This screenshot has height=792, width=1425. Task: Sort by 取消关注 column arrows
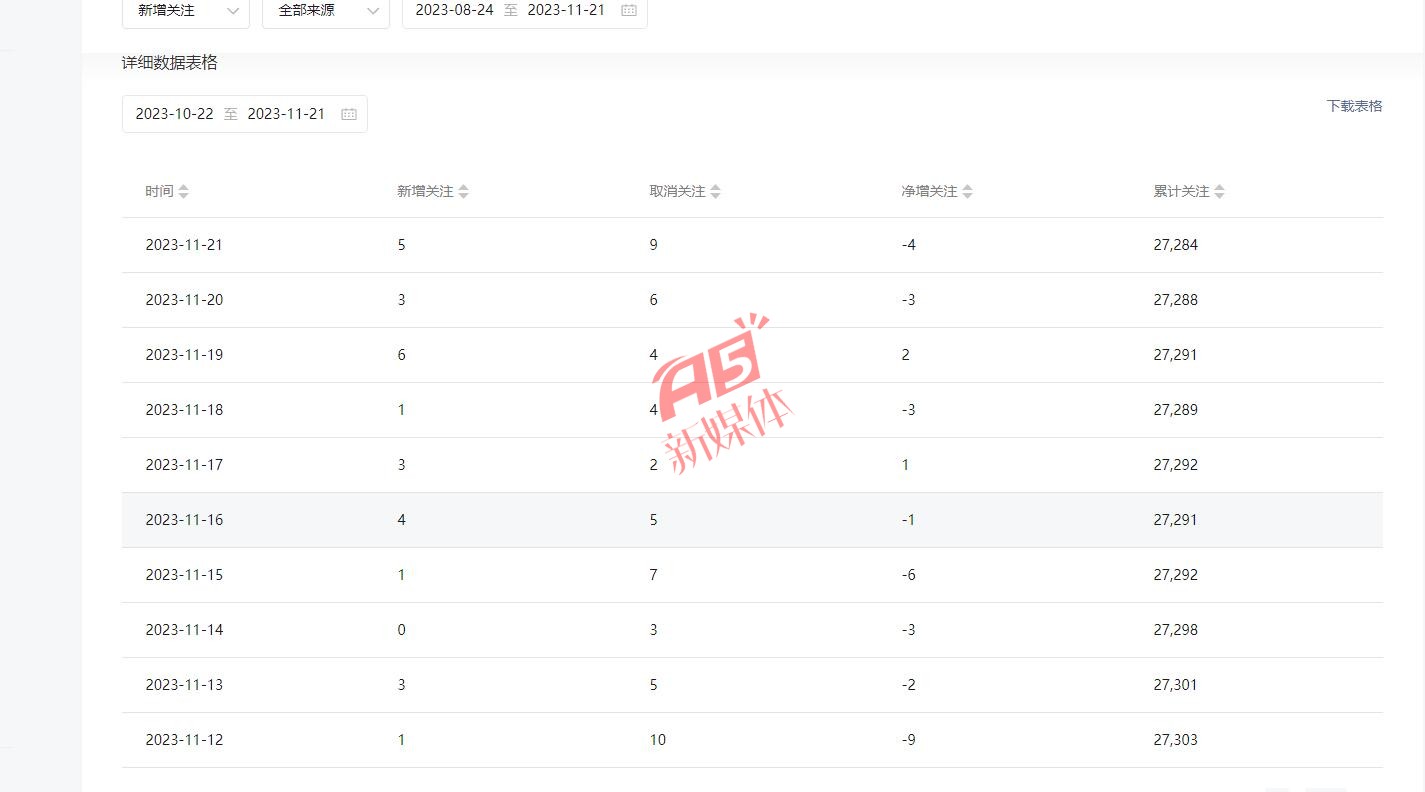click(x=715, y=191)
